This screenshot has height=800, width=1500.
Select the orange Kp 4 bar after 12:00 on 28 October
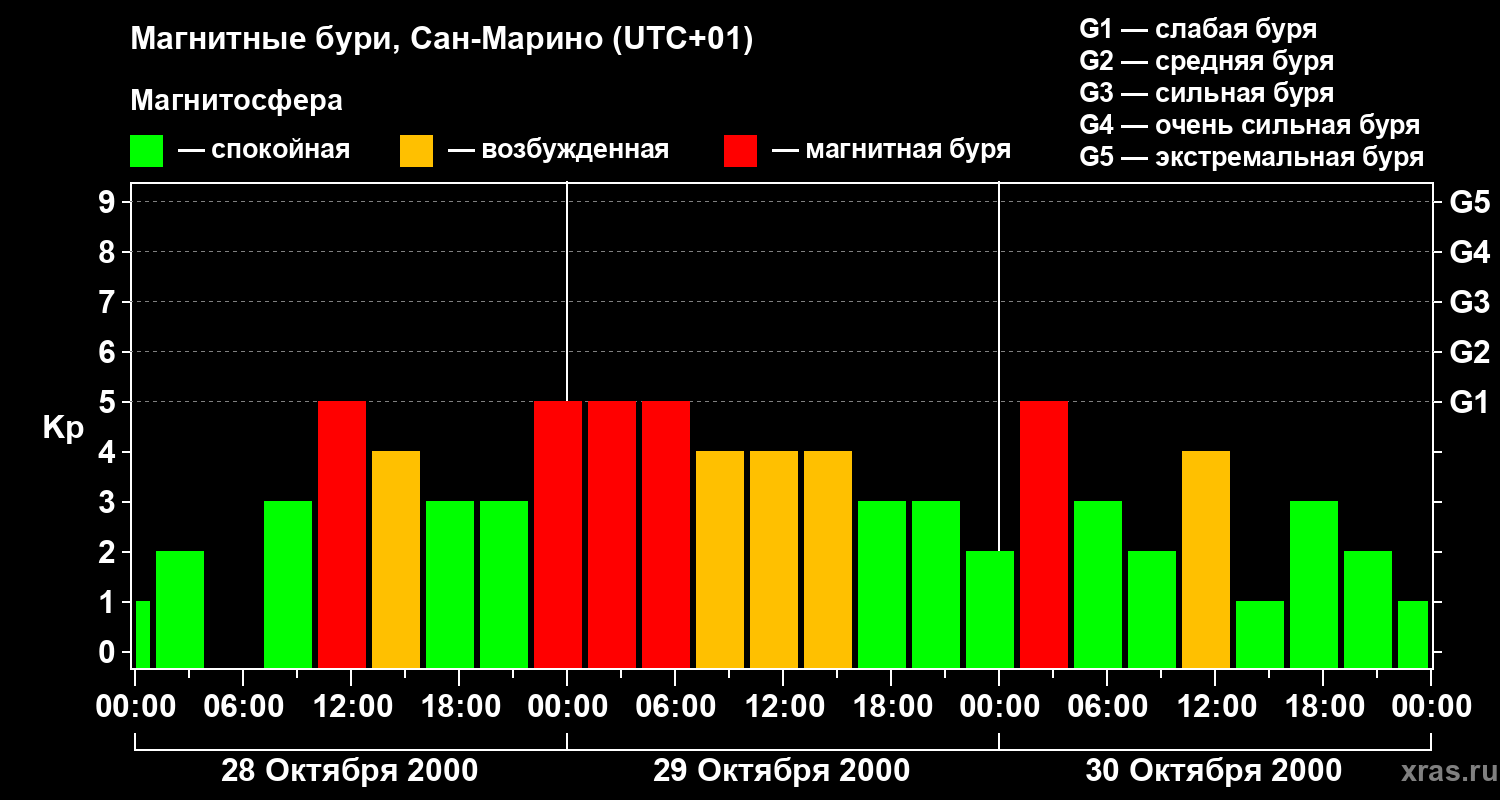coord(396,560)
